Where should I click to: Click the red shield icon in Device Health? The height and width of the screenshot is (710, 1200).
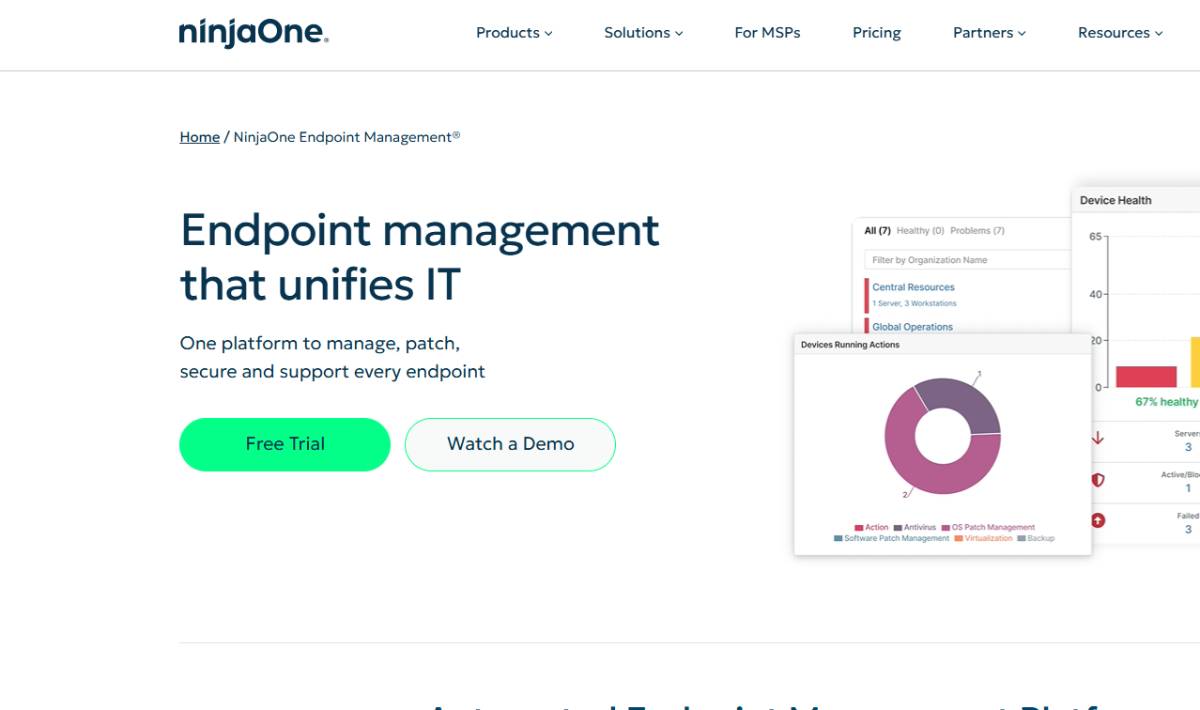coord(1098,480)
